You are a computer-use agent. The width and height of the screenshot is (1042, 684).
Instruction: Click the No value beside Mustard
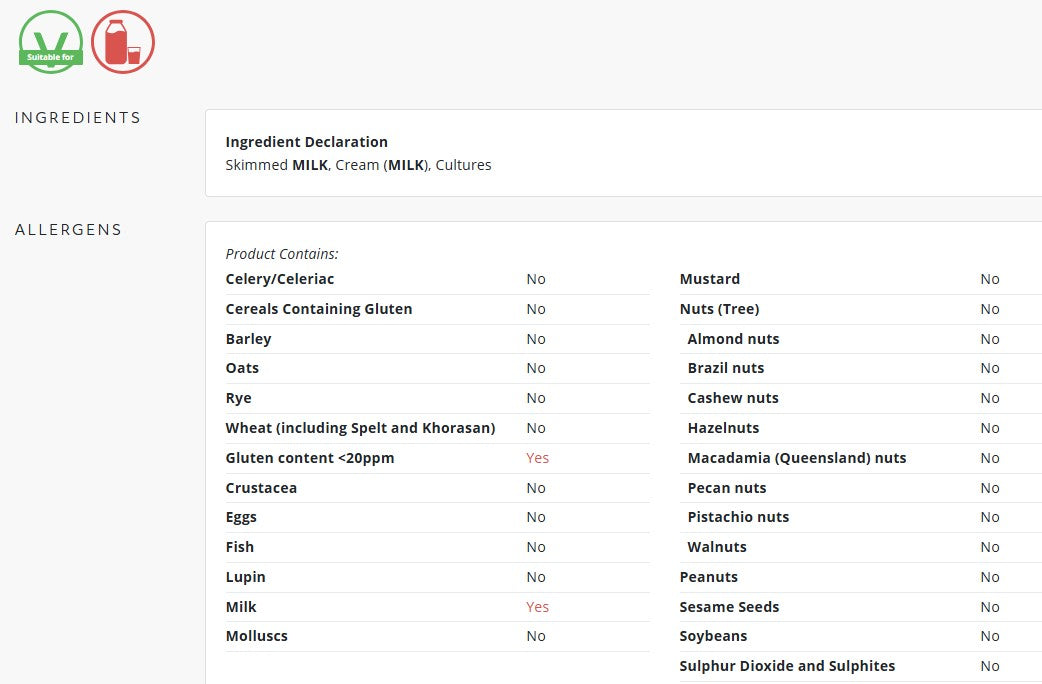point(989,279)
